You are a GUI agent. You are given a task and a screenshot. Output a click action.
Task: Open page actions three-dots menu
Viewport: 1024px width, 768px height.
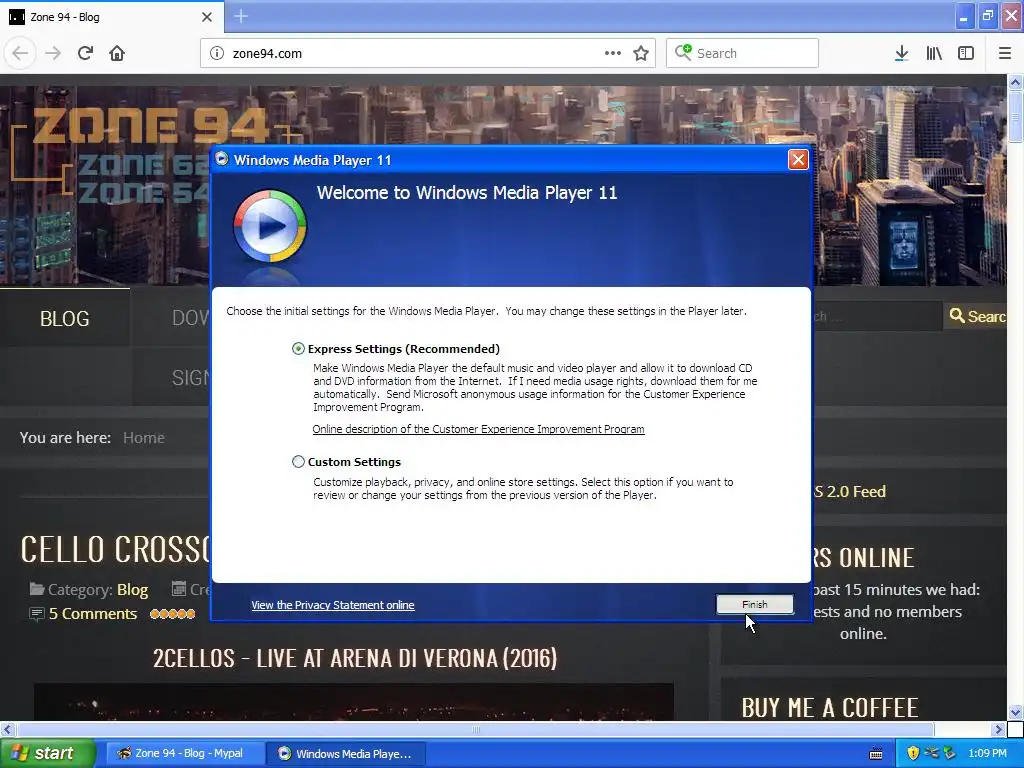613,53
